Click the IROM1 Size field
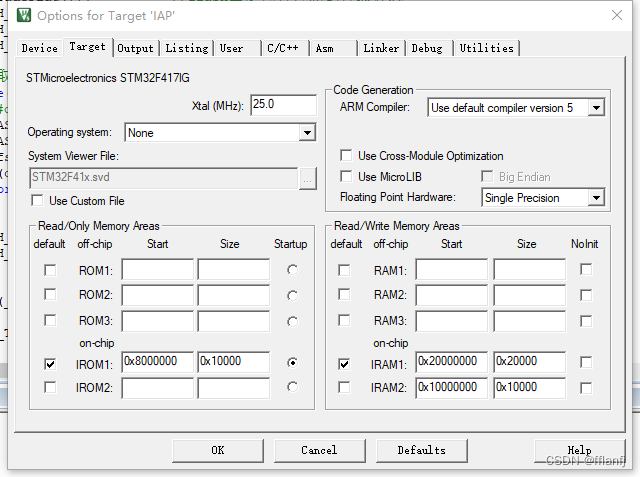640x477 pixels. coord(234,362)
